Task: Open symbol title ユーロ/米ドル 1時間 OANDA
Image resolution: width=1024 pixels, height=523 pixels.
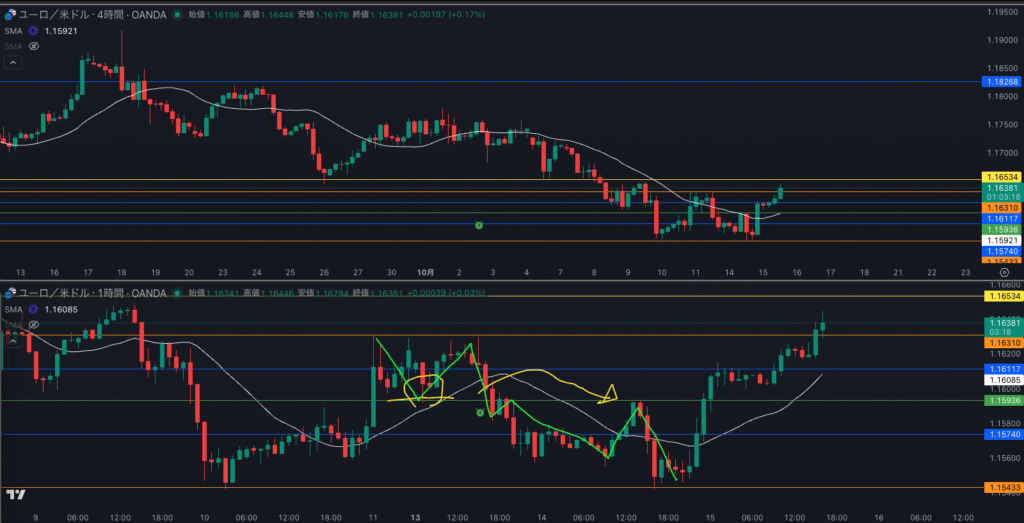Action: coord(90,292)
